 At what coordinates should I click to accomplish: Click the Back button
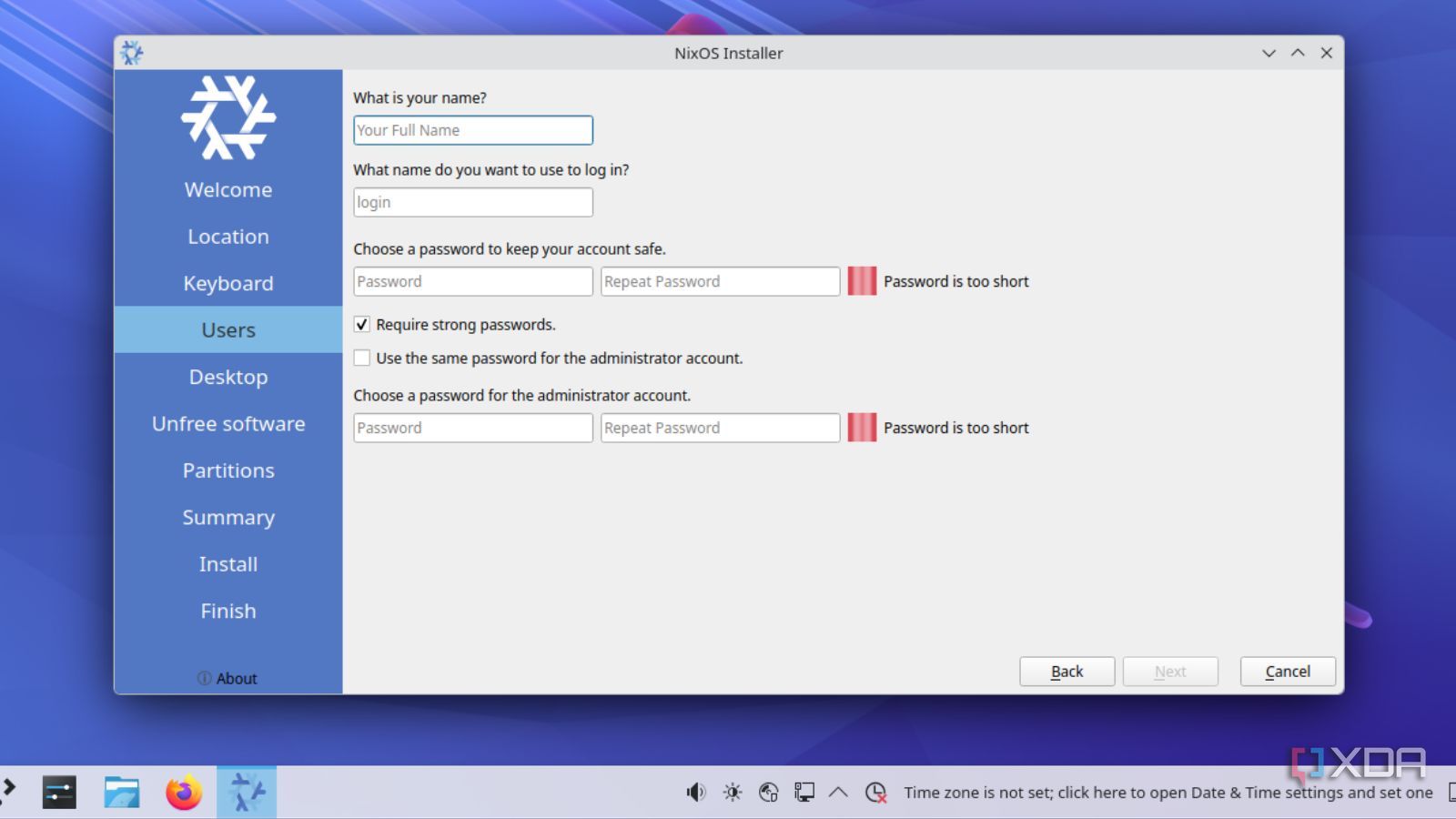coord(1067,672)
